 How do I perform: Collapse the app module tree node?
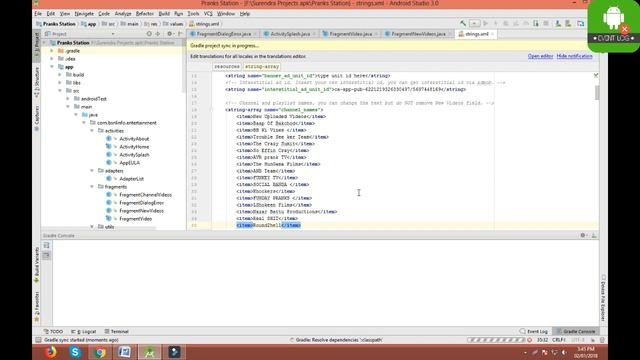click(52, 67)
